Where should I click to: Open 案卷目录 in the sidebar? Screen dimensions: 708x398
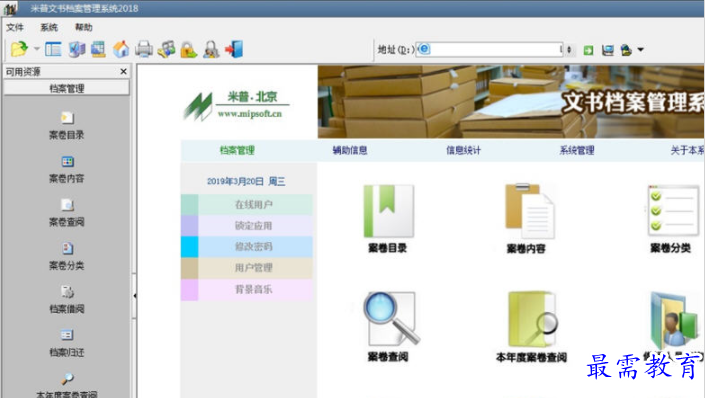click(66, 126)
